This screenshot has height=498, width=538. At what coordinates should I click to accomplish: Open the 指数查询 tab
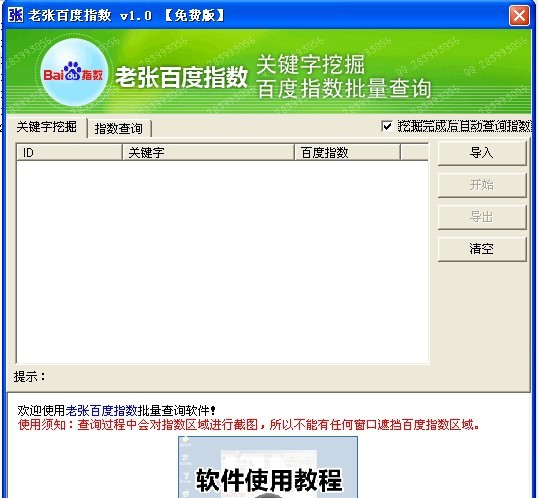119,129
